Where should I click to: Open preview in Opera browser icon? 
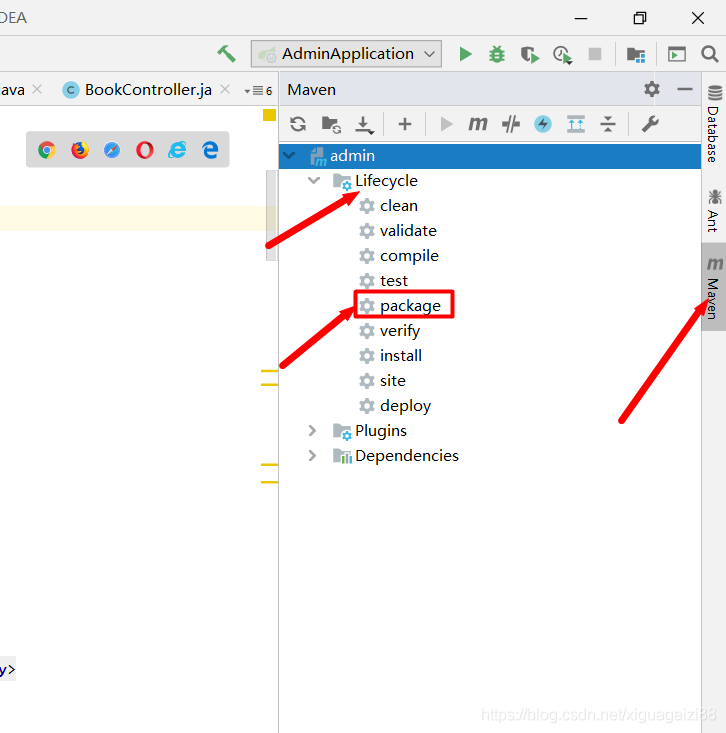pos(145,150)
